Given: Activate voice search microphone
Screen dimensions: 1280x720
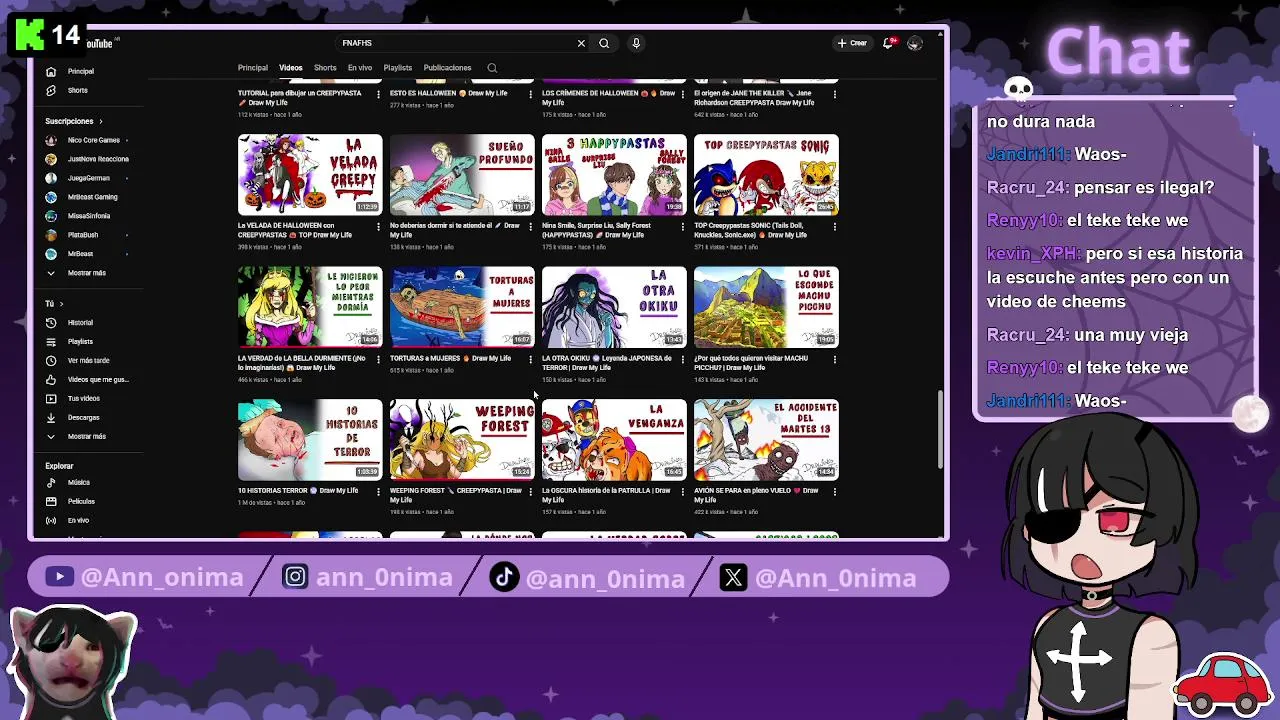Looking at the screenshot, I should (636, 43).
